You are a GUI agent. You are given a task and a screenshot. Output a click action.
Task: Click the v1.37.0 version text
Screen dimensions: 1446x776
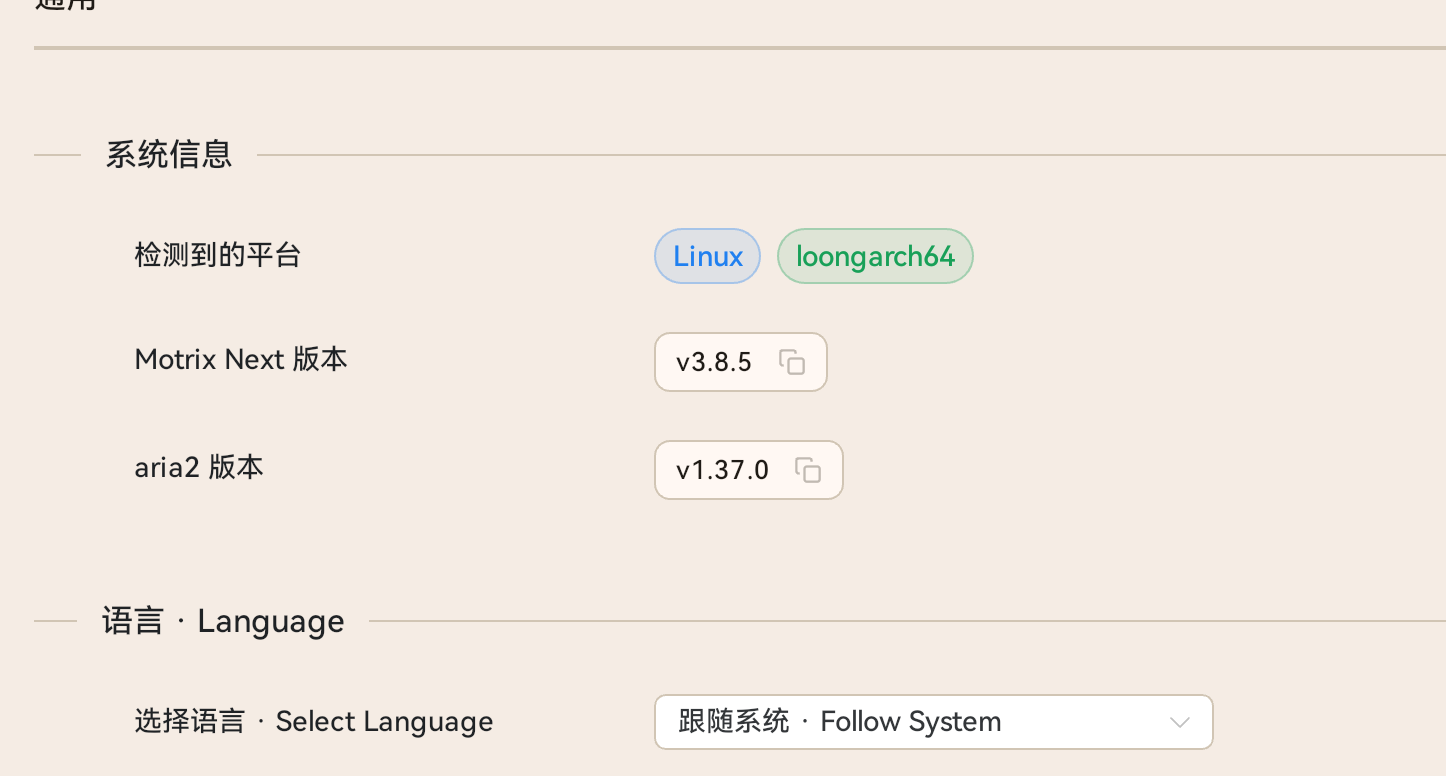(x=722, y=470)
